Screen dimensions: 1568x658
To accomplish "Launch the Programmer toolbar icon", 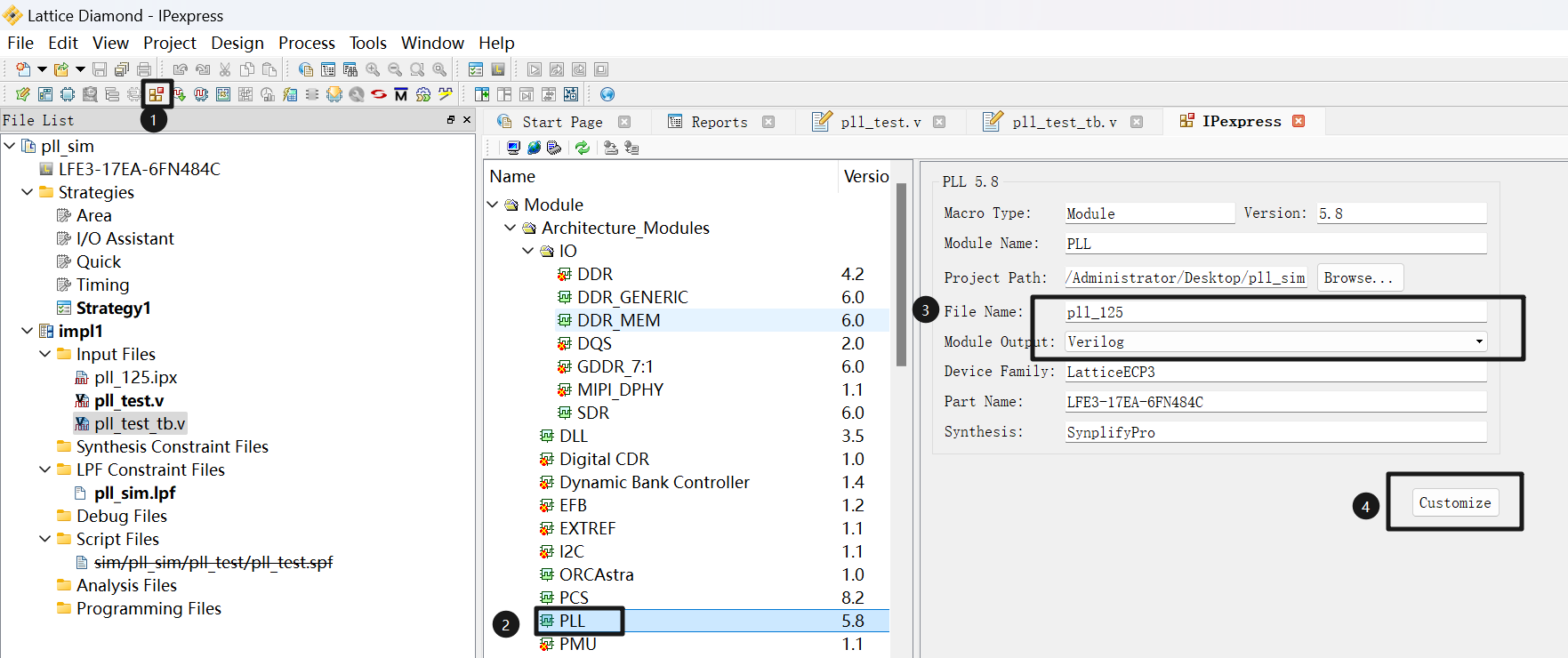I will 334,94.
